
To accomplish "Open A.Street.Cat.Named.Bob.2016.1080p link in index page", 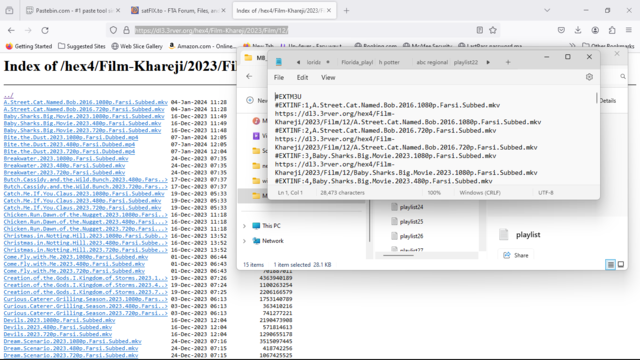I will (86, 102).
